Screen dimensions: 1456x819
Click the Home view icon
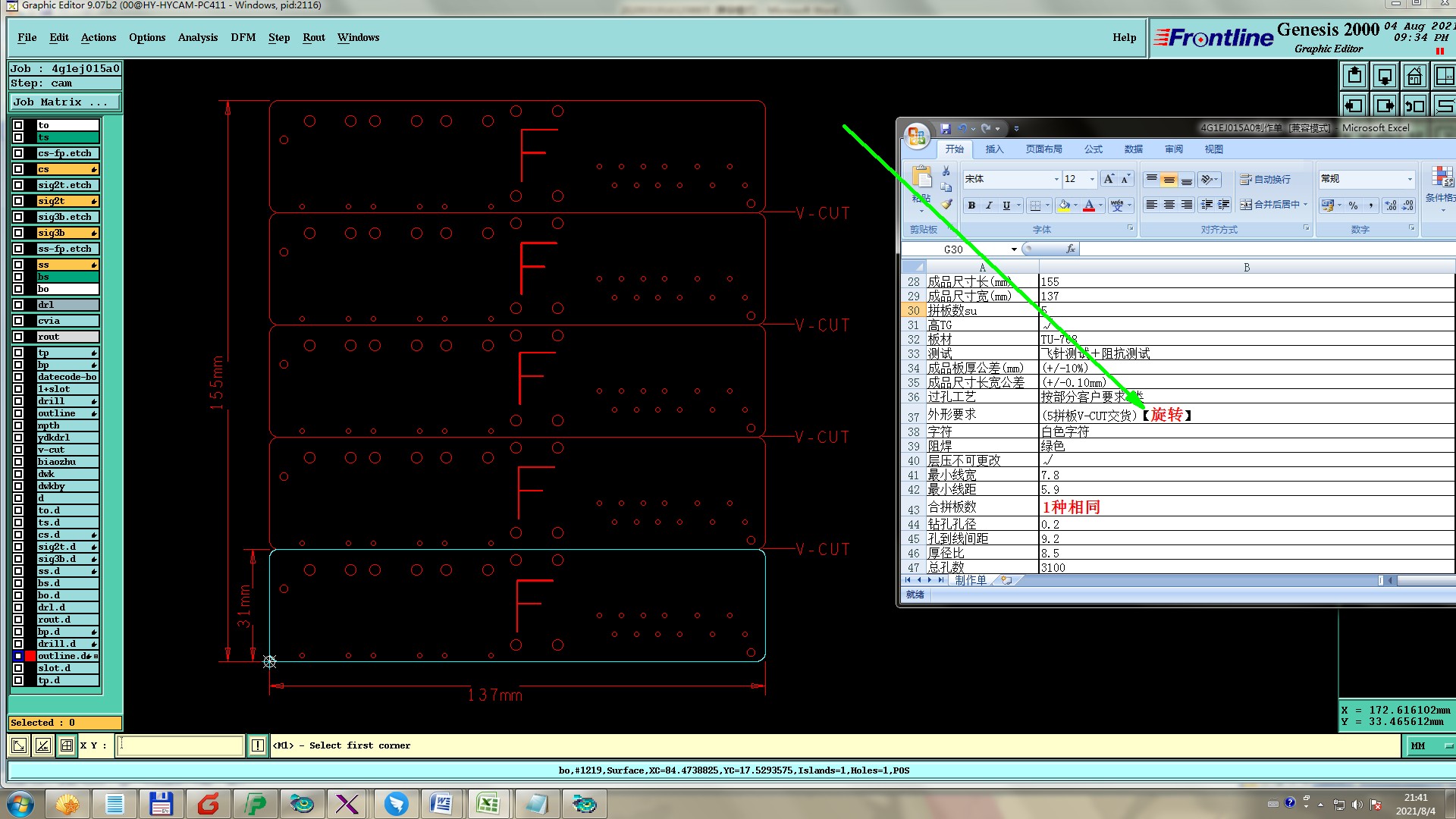coord(1415,76)
